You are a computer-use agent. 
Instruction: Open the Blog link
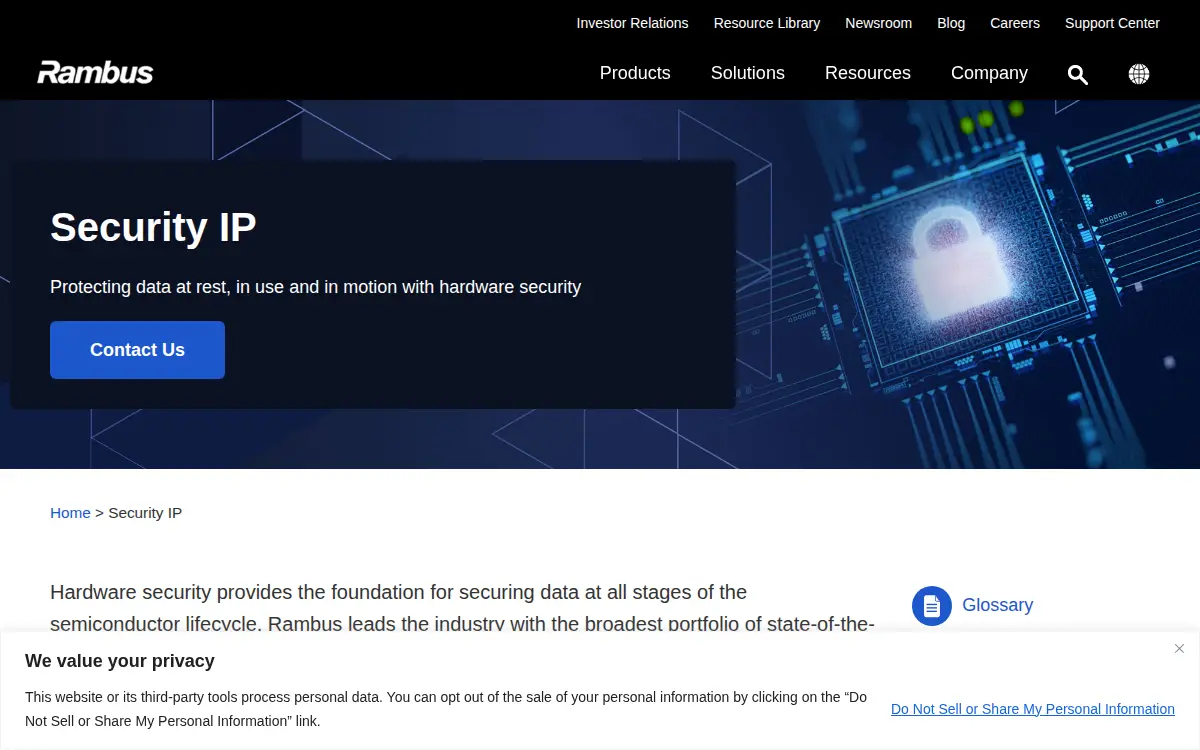point(951,23)
